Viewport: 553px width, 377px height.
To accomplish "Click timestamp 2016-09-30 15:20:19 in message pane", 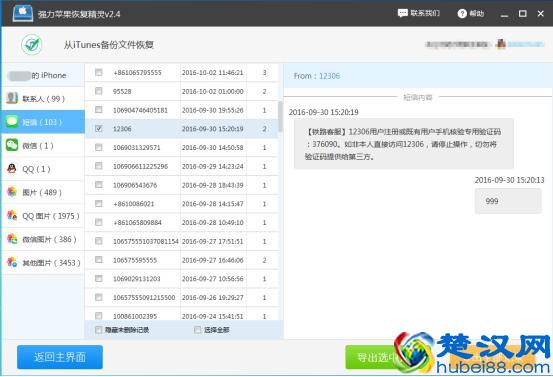I will [x=324, y=112].
